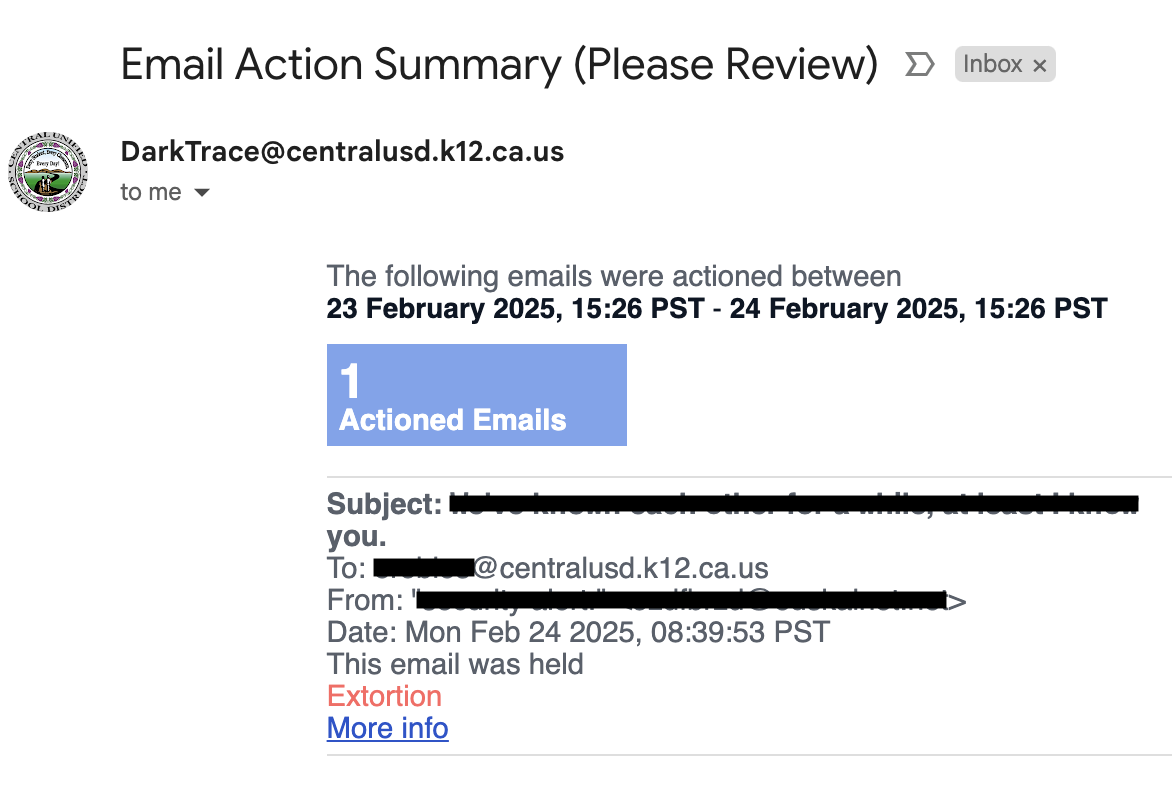This screenshot has height=786, width=1176.
Task: Click sender address DarkTrace@centralusd.k12.ca.us
Action: (342, 152)
